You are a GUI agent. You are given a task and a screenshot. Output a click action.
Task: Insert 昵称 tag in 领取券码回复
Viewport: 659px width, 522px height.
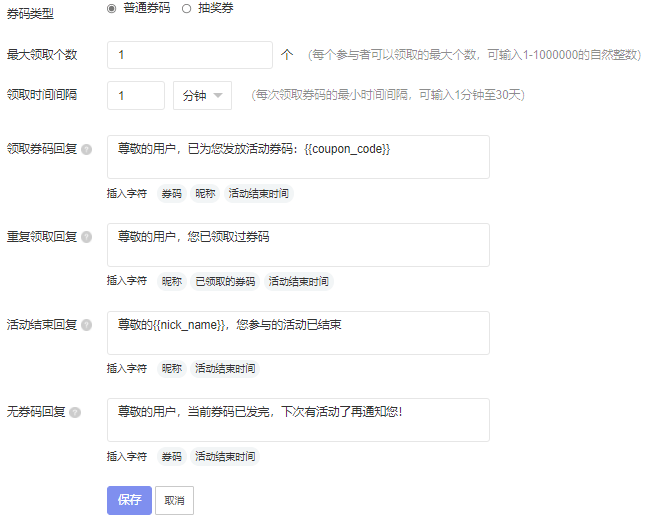tap(205, 193)
